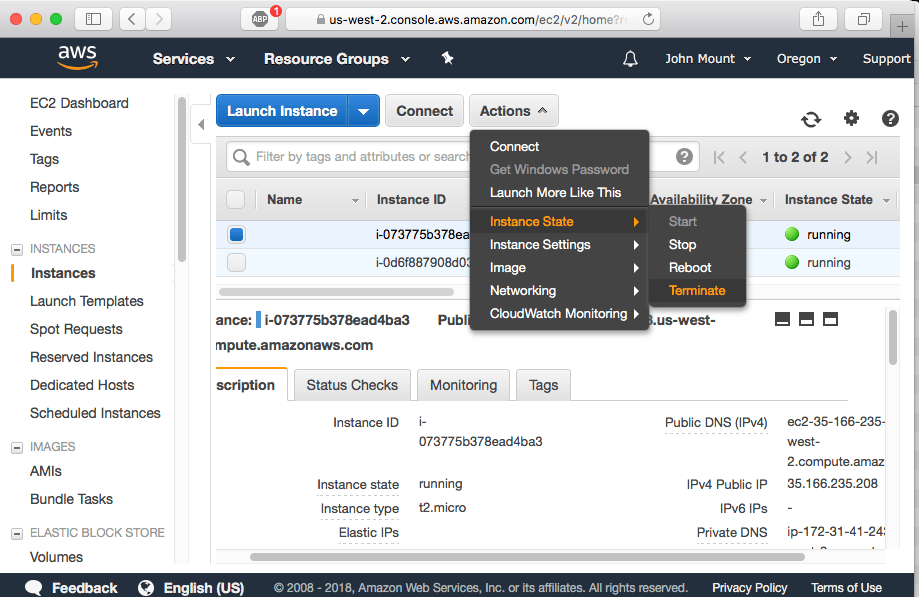Collapse the left navigation pane arrow
Screen dimensions: 919x597
[x=201, y=124]
